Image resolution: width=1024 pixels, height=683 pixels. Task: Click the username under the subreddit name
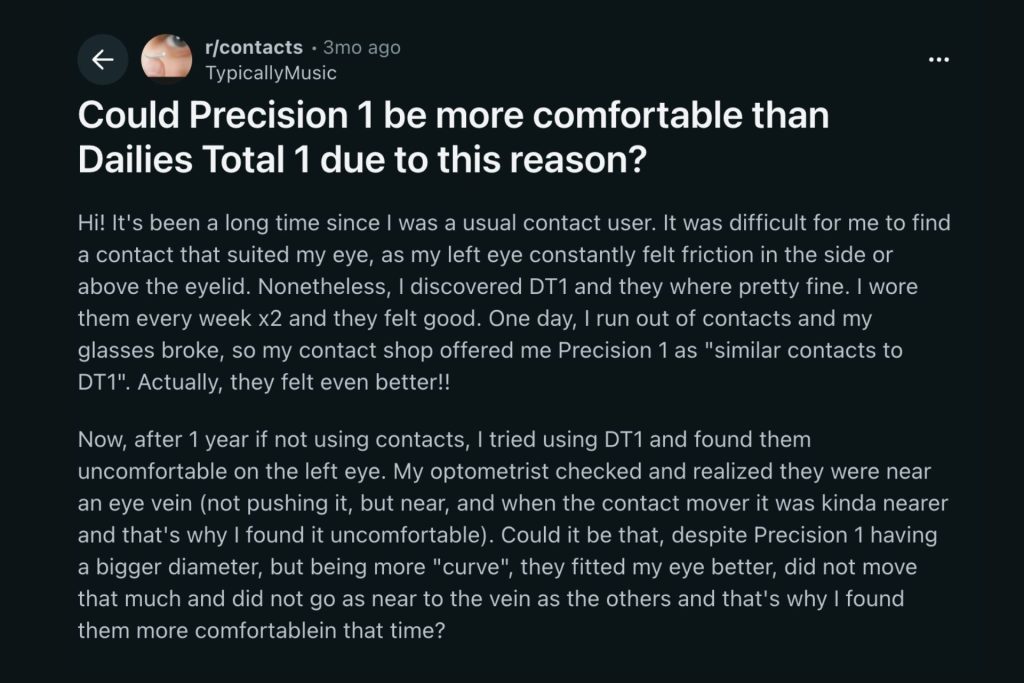tap(270, 72)
